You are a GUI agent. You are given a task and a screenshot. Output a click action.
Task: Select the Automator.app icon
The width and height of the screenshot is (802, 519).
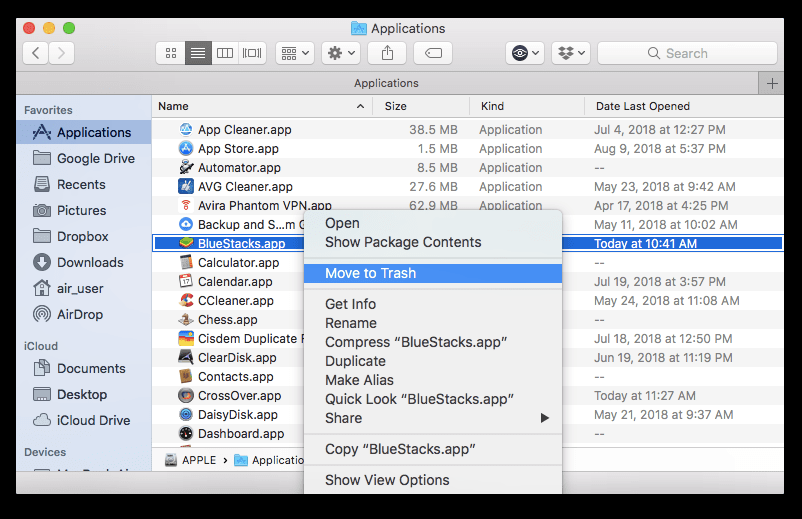pos(186,167)
